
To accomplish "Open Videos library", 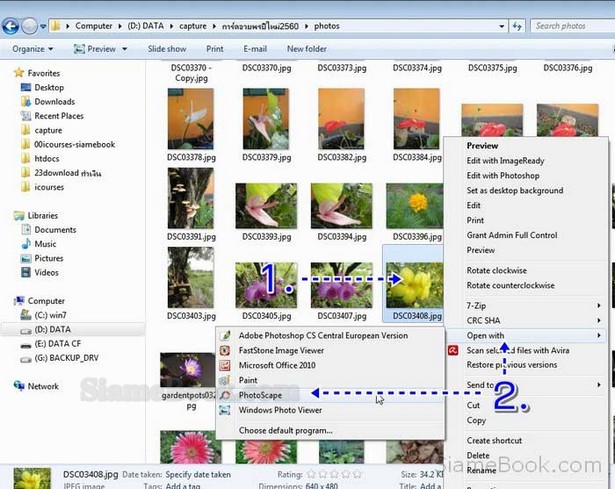I will pyautogui.click(x=46, y=273).
